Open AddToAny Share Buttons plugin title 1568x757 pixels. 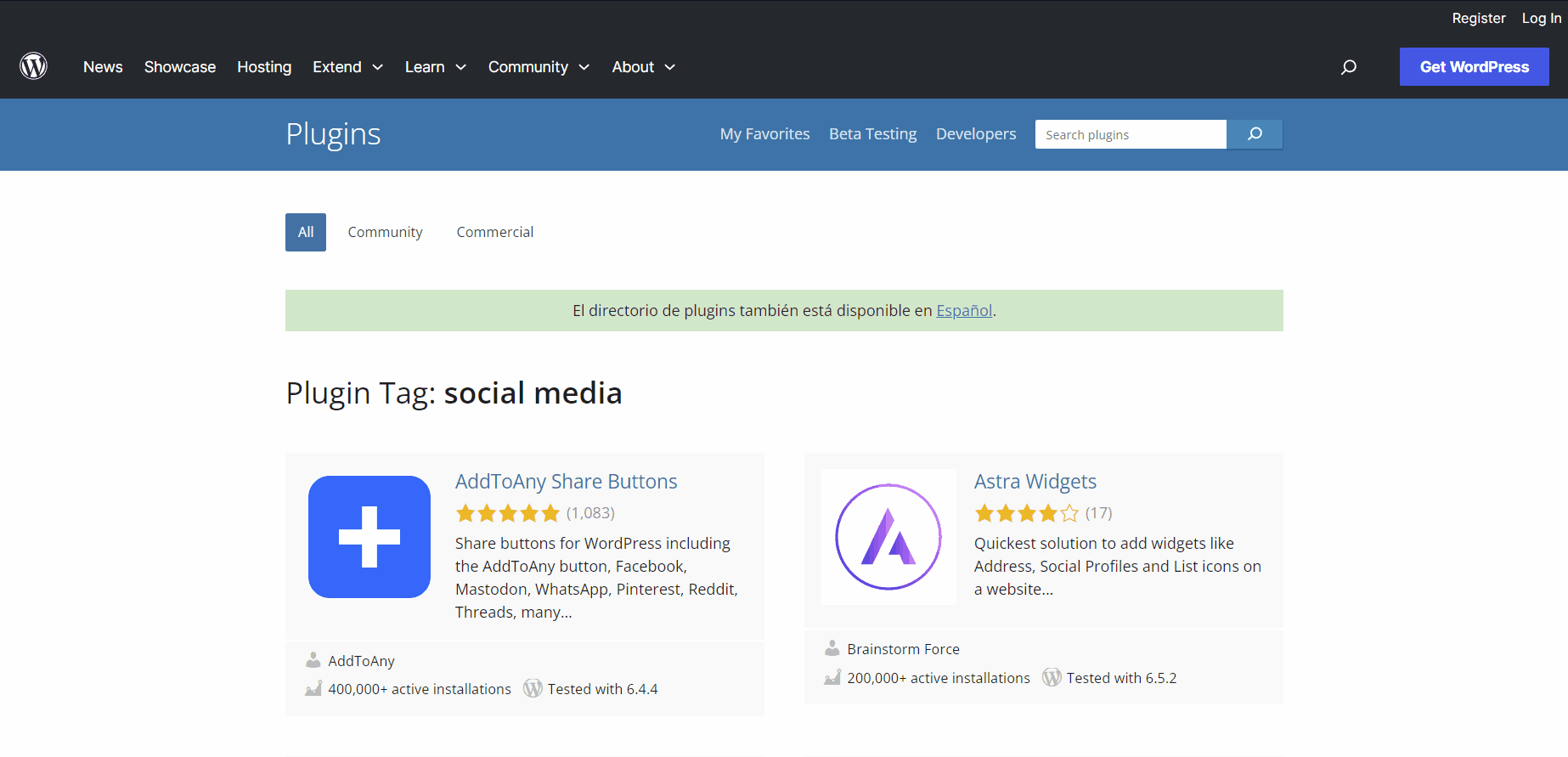[566, 482]
